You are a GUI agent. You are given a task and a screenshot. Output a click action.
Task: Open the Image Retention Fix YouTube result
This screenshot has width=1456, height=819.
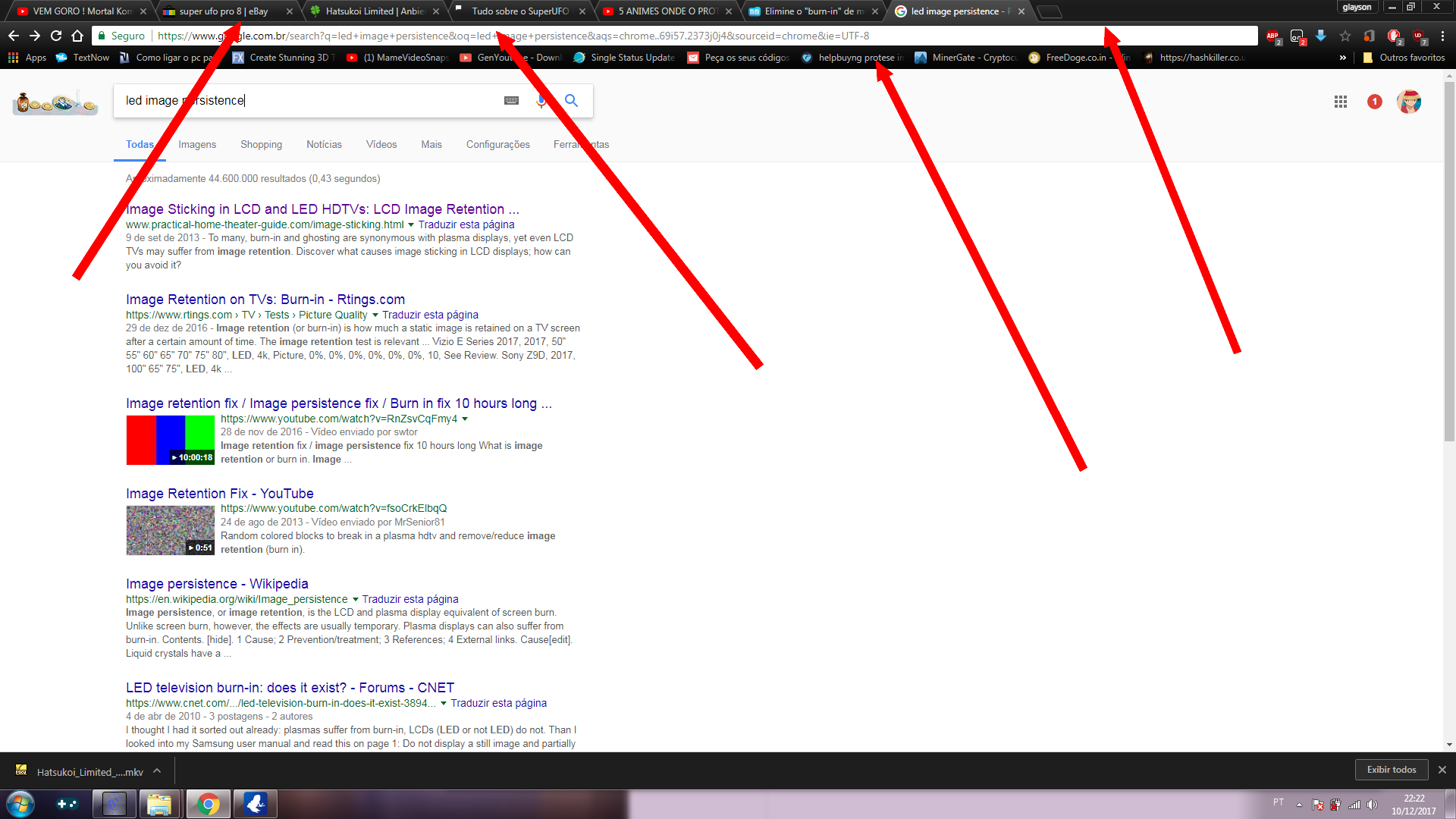[x=220, y=494]
